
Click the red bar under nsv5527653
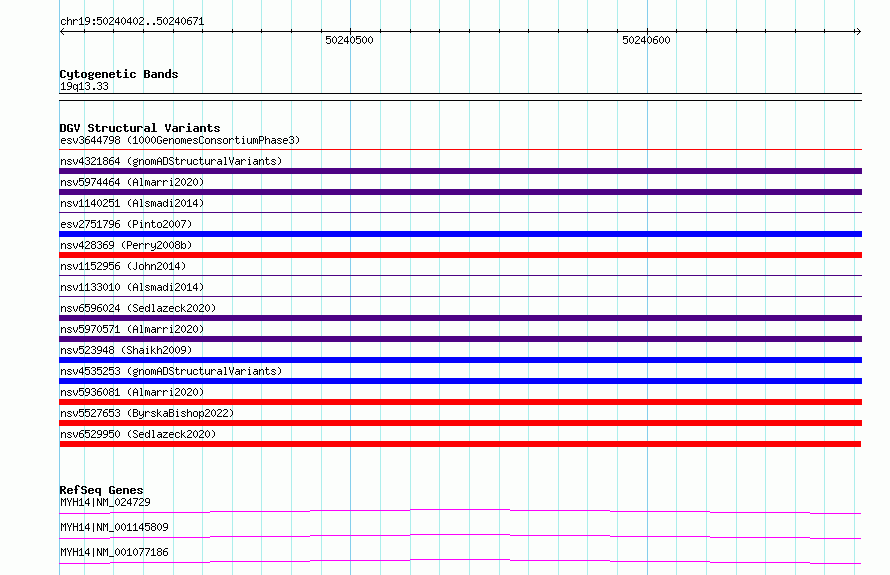tap(460, 423)
